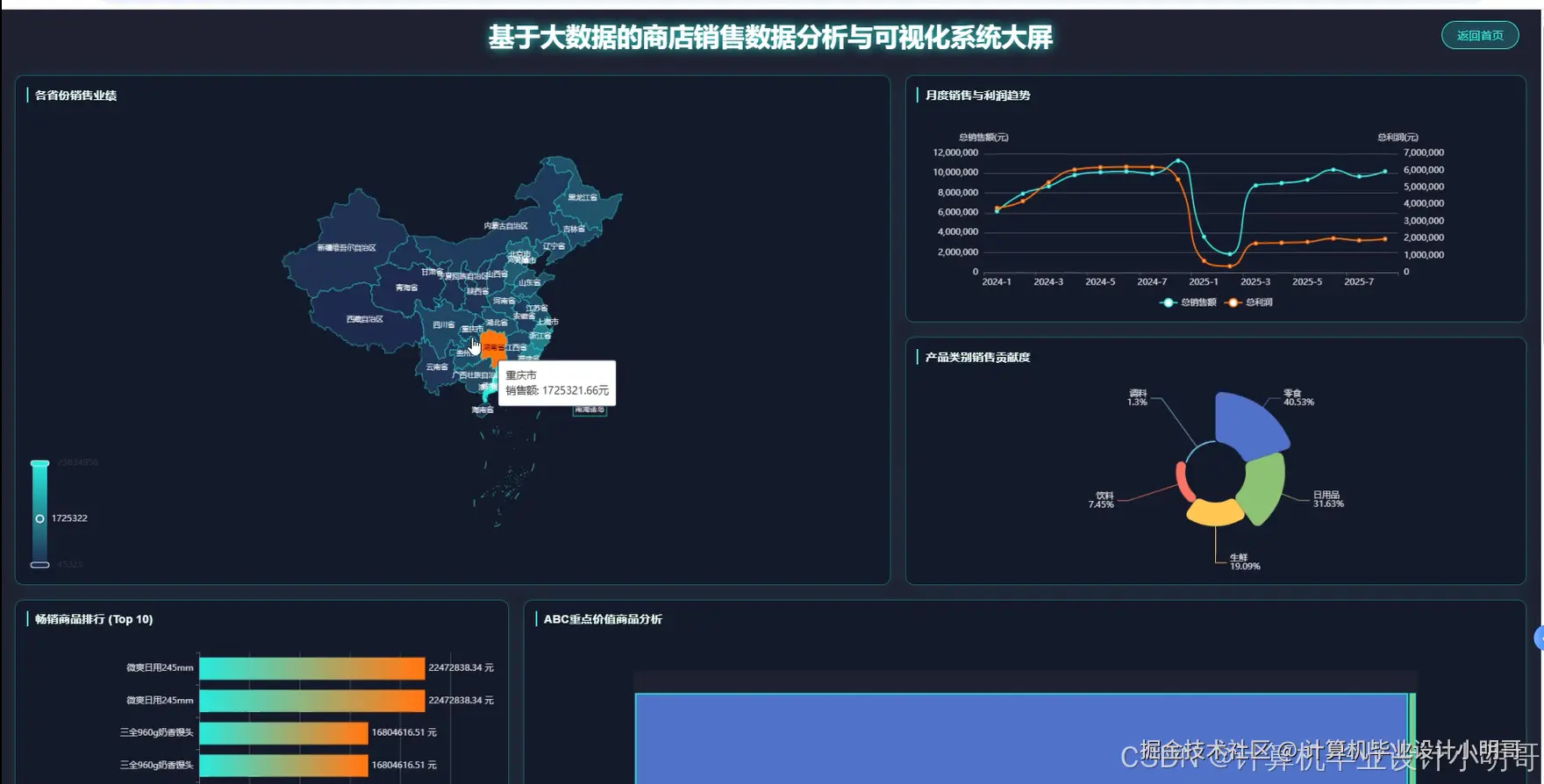Viewport: 1544px width, 784px height.
Task: Toggle the 总利润 legend series
Action: tap(1249, 303)
